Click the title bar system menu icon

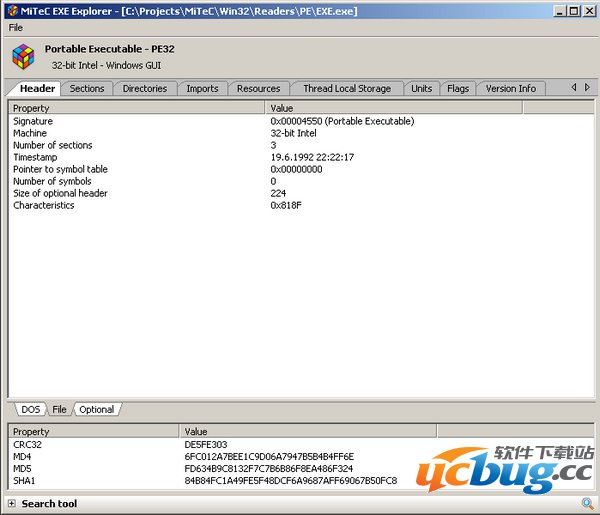click(10, 11)
